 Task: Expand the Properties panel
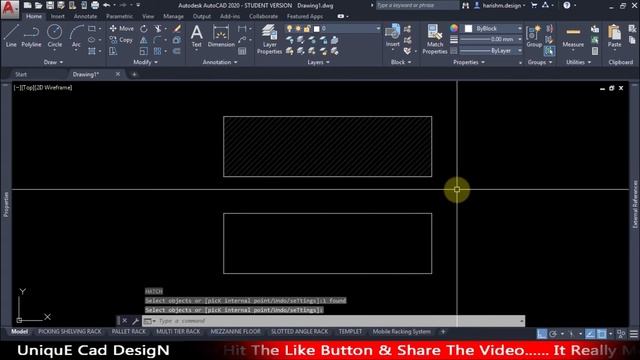point(469,62)
